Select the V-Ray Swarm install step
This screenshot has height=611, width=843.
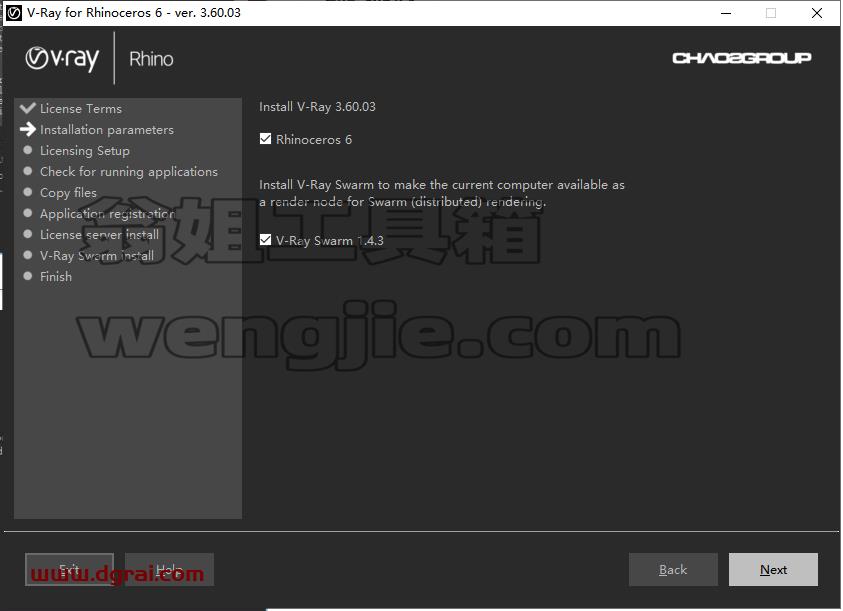point(97,255)
